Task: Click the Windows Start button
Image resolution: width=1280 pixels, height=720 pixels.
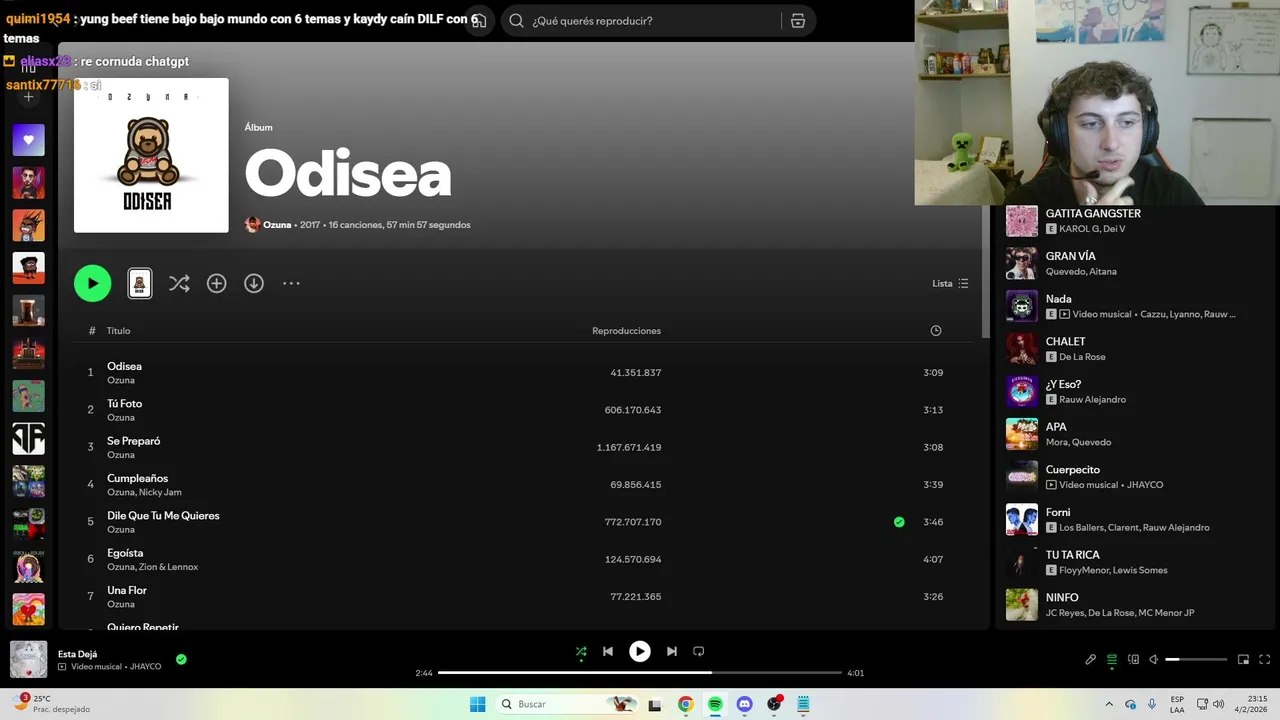Action: coord(478,704)
